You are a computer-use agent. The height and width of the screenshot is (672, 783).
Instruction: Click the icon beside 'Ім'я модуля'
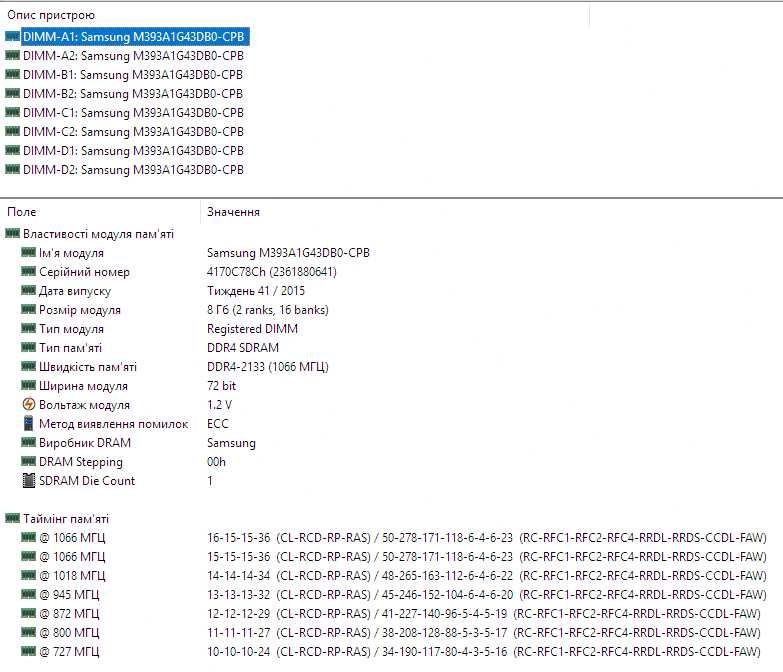[x=28, y=252]
